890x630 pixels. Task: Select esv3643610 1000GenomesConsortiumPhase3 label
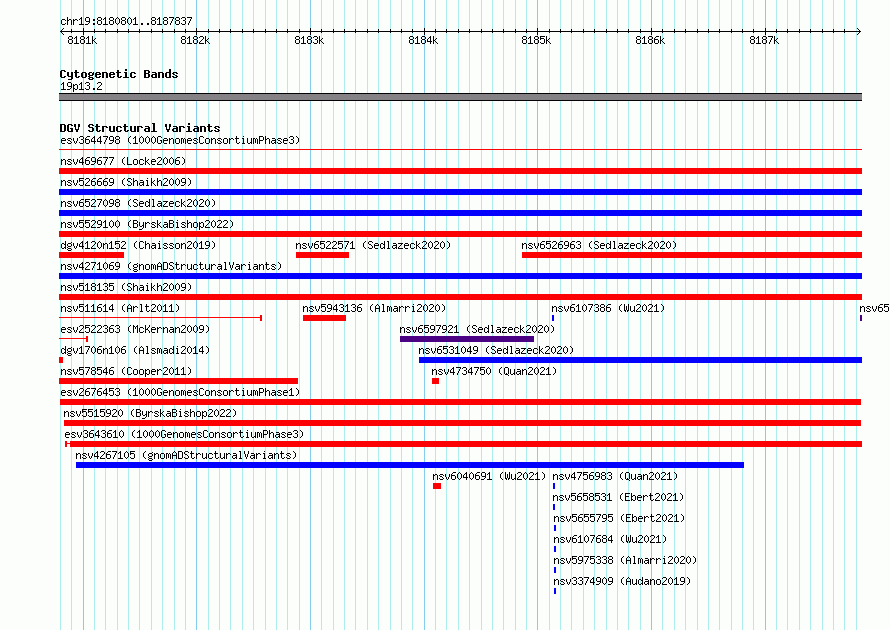coord(184,434)
